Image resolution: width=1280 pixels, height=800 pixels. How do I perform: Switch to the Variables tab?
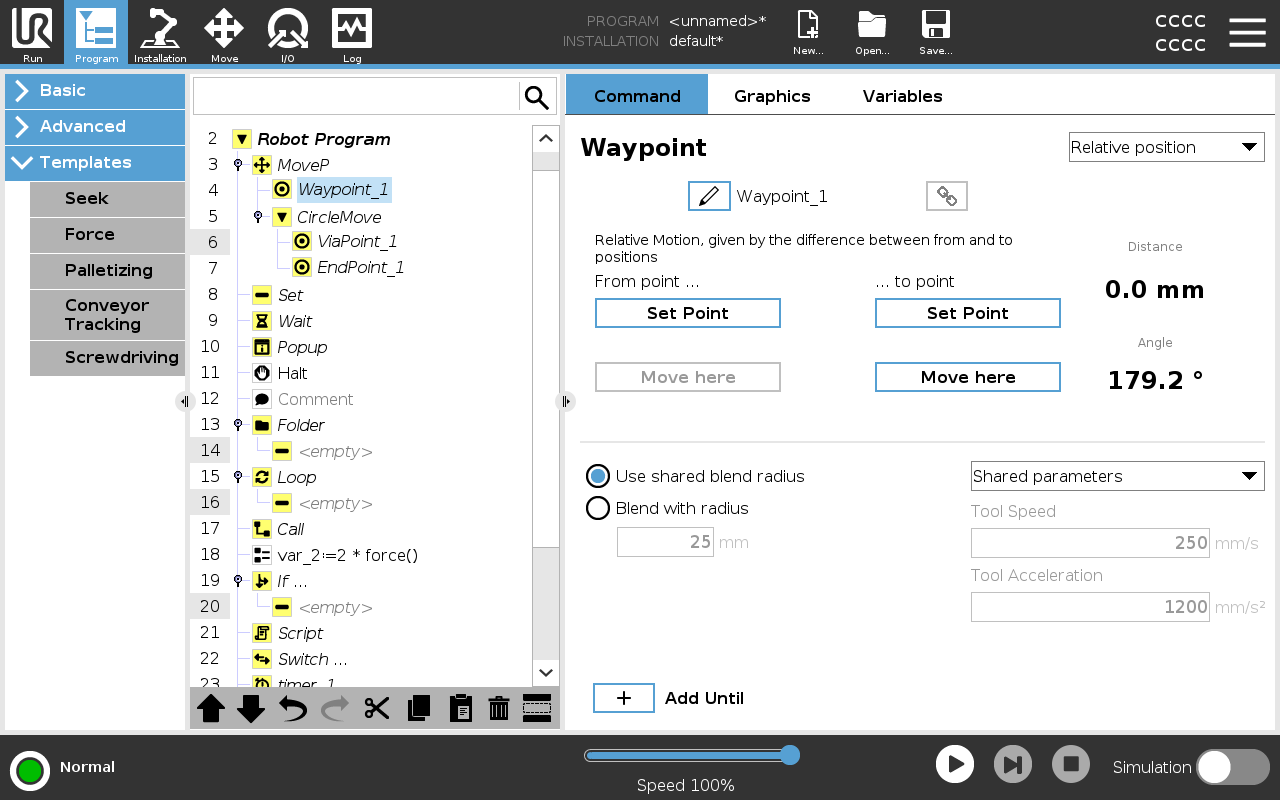(x=902, y=96)
